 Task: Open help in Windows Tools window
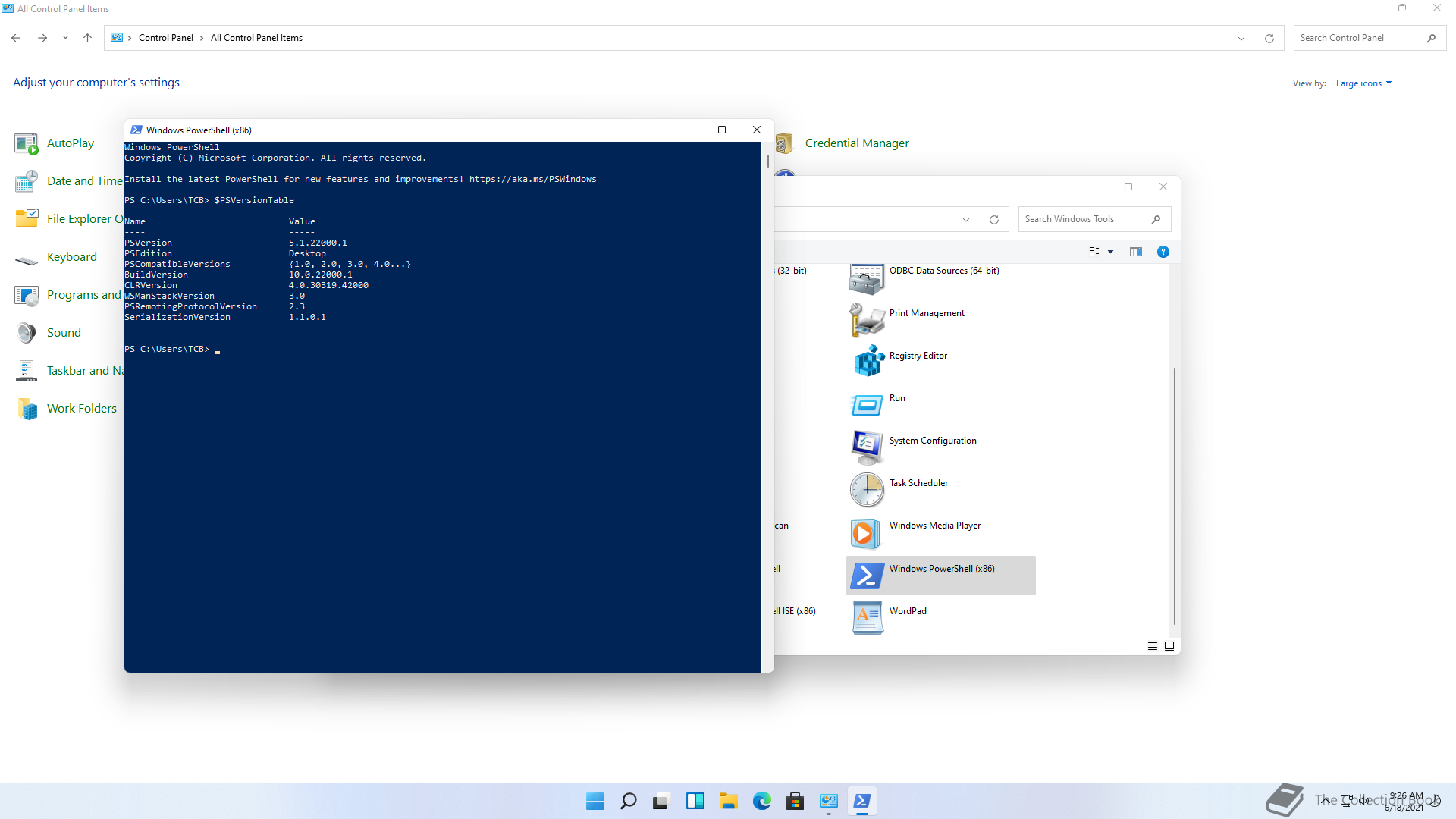(1163, 252)
